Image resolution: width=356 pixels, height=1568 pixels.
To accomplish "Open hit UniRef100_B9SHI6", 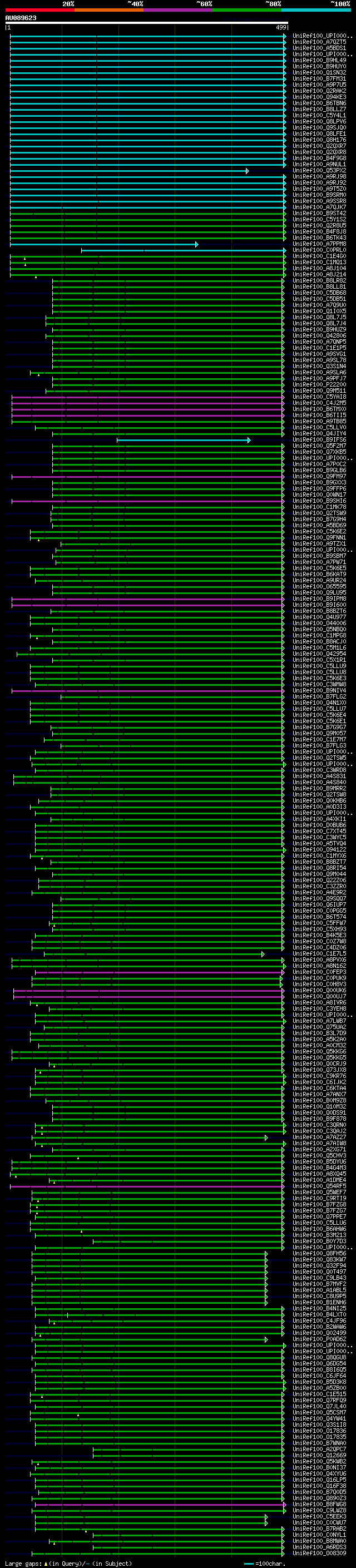I will 319,501.
